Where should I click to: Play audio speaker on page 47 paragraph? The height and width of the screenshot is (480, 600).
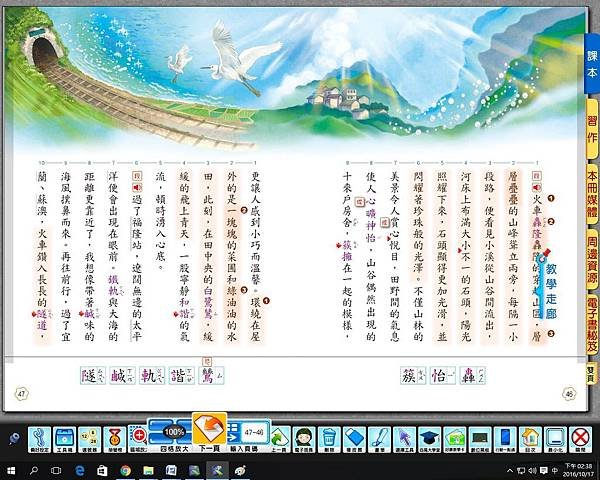pos(137,188)
